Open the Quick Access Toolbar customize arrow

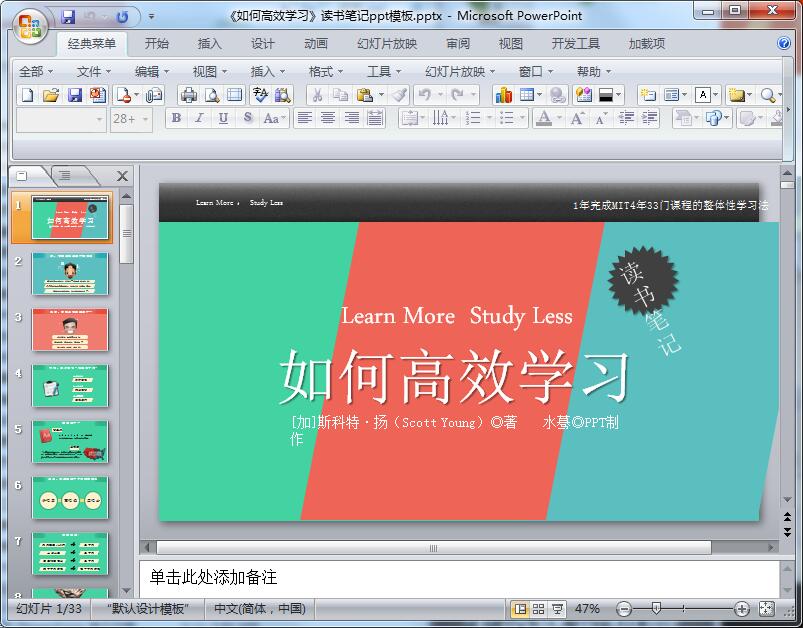[x=151, y=16]
